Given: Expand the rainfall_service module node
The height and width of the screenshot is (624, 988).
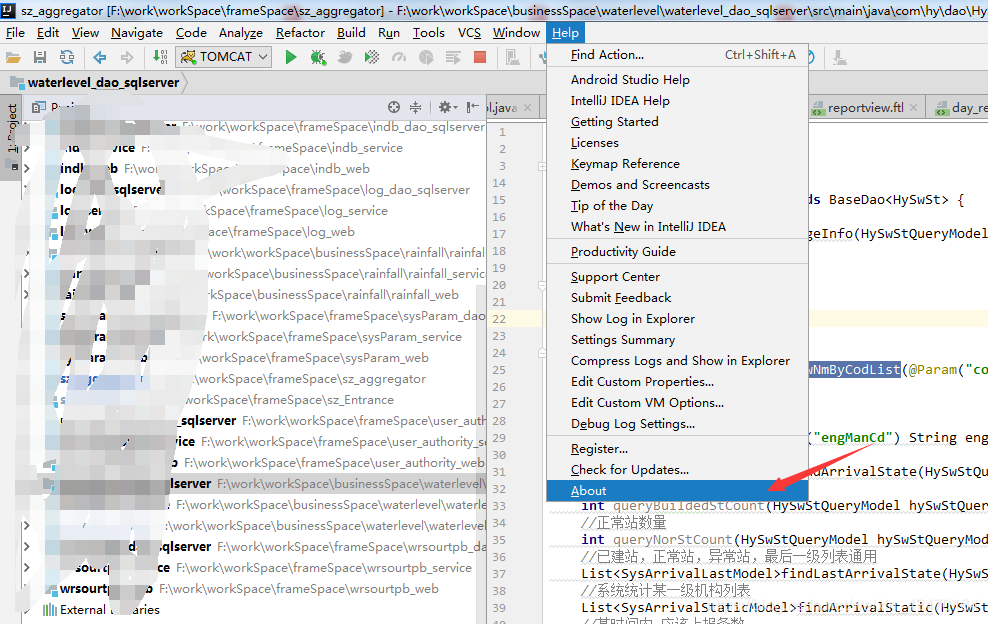Looking at the screenshot, I should (x=26, y=274).
